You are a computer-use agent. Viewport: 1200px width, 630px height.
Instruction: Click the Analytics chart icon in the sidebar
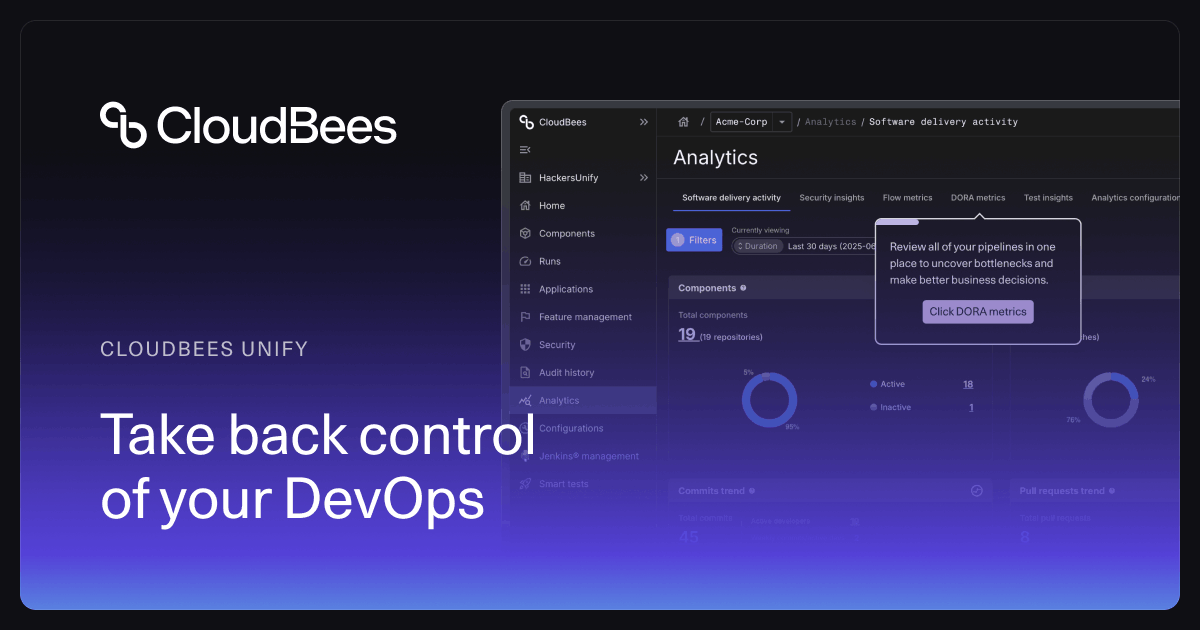pyautogui.click(x=526, y=400)
